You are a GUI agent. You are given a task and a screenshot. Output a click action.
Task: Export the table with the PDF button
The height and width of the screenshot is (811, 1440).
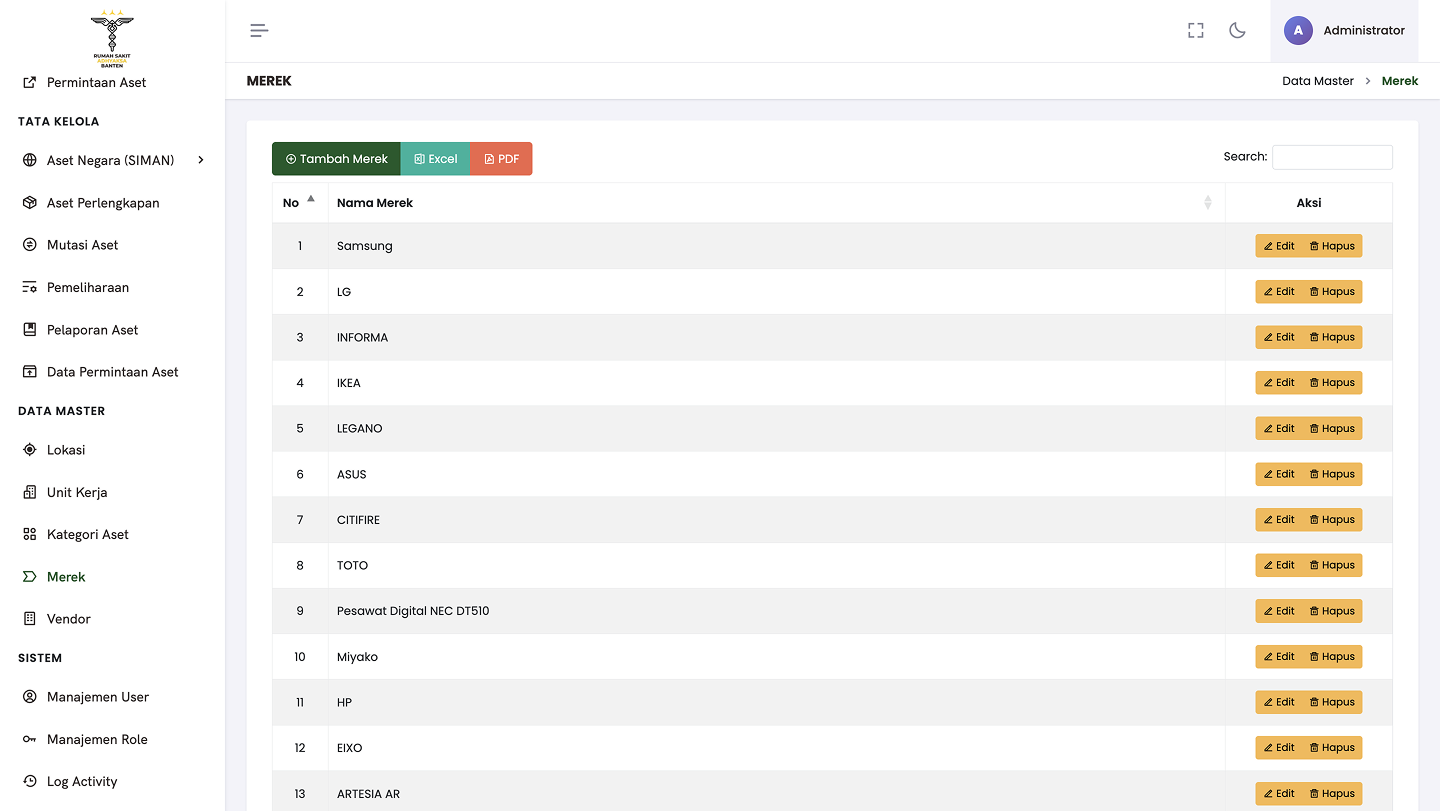501,159
